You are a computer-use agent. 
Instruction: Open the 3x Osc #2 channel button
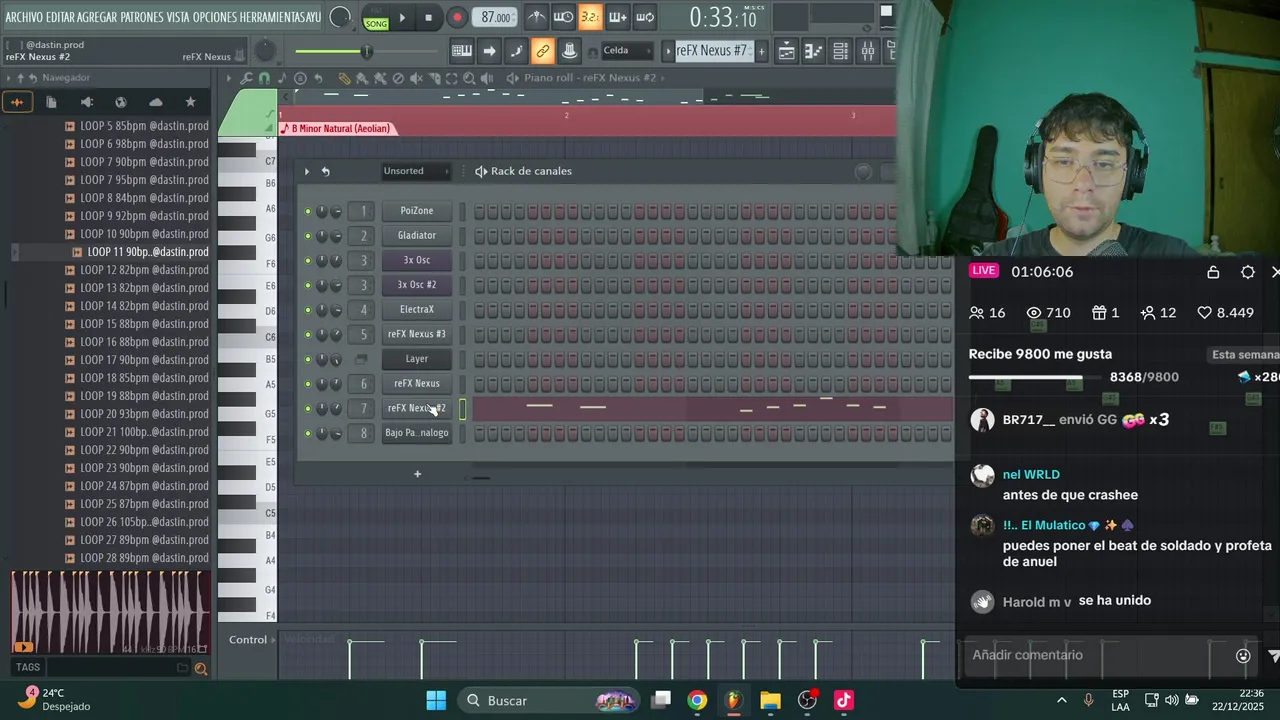[417, 285]
